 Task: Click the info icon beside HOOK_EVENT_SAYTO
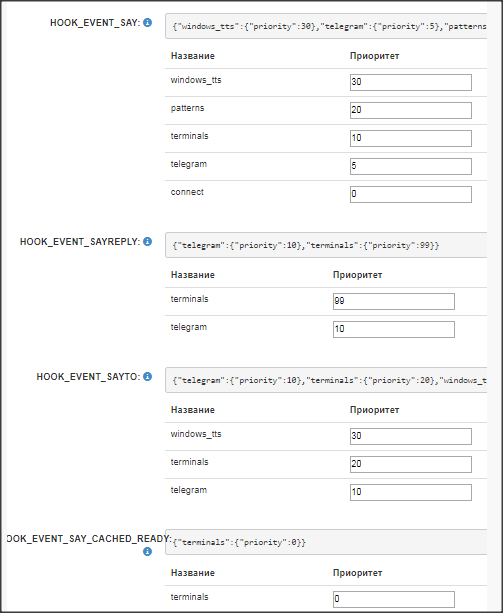pos(147,376)
